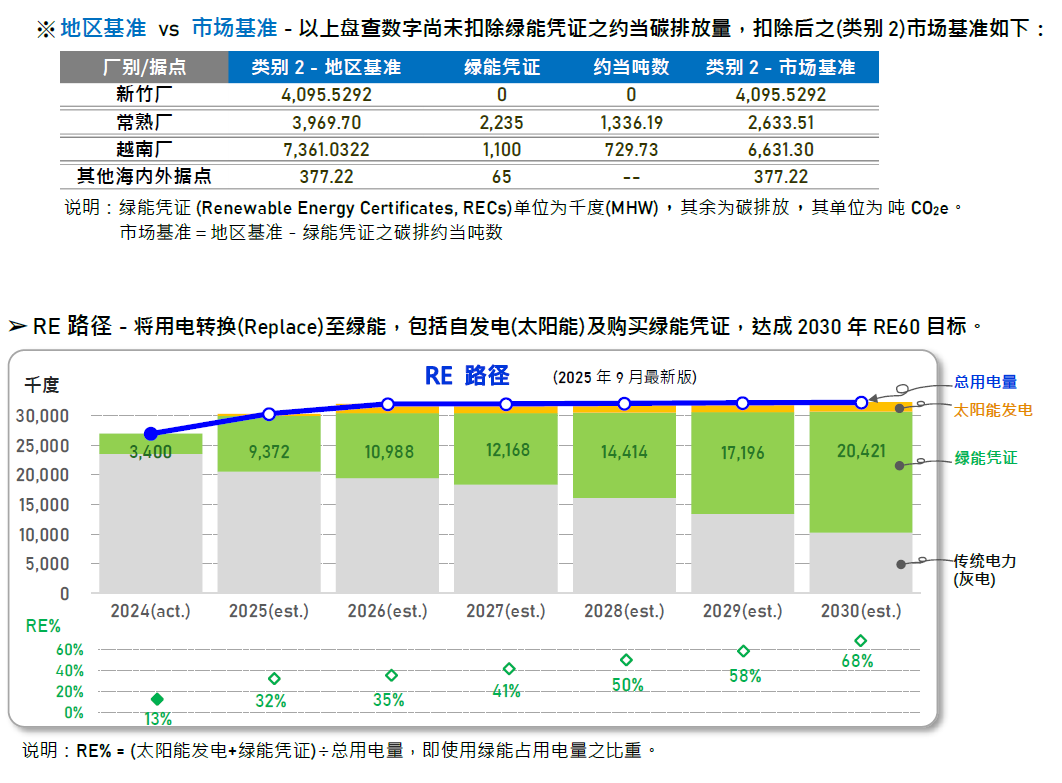
Task: Click the 常熟厂 green certificate value 2,235
Action: pyautogui.click(x=501, y=122)
